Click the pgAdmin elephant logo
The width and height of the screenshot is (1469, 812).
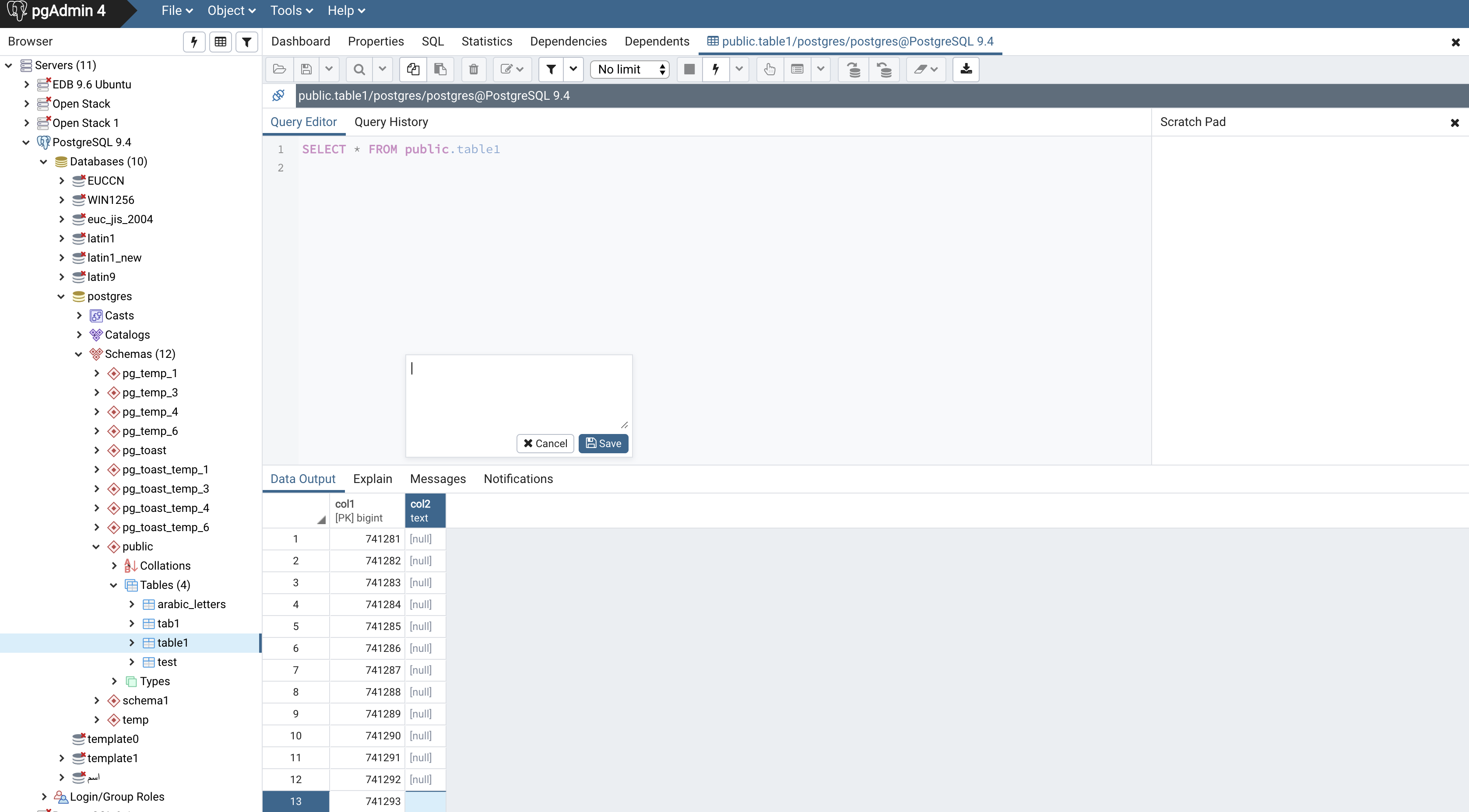tap(17, 10)
